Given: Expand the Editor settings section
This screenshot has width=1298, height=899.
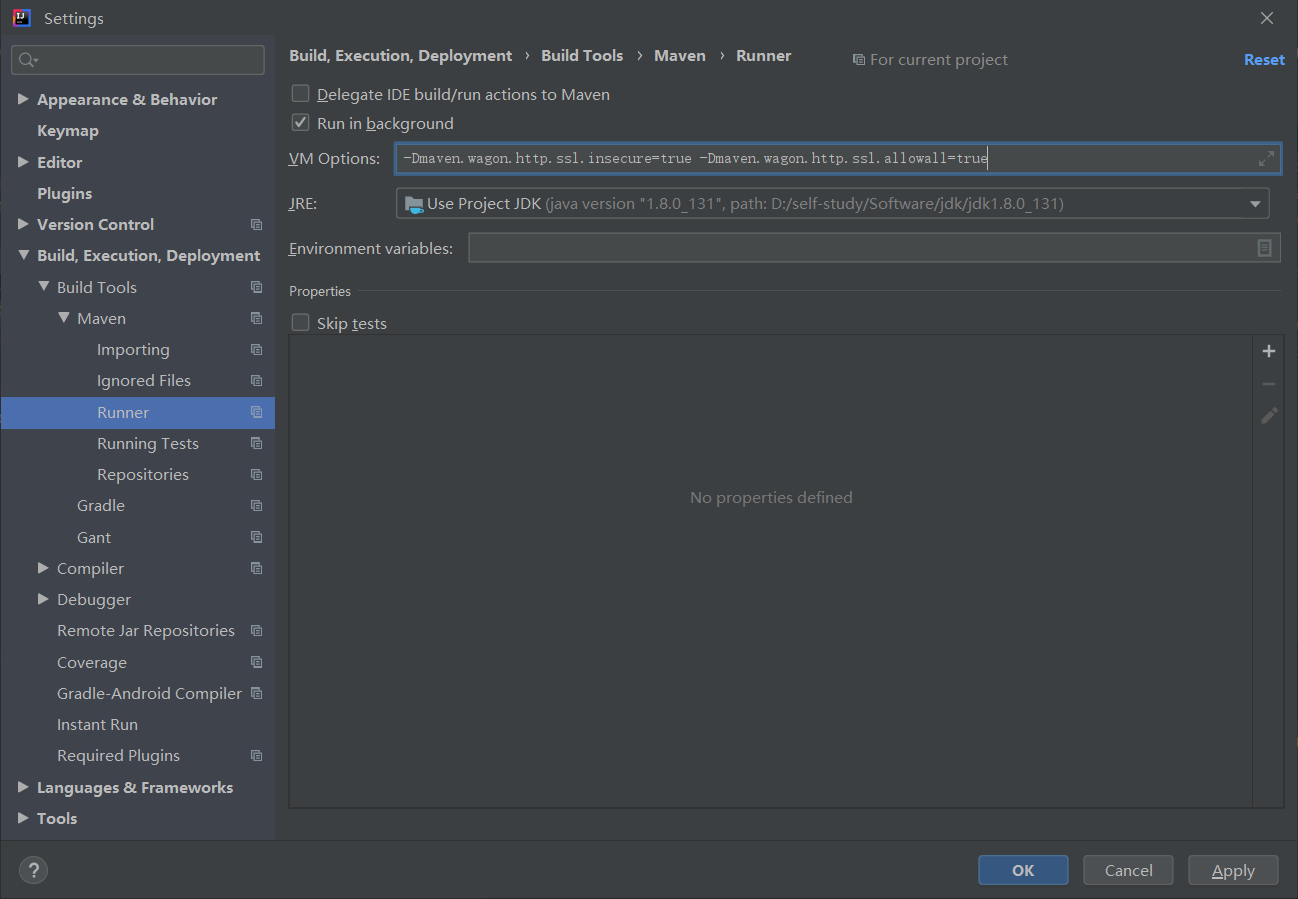Looking at the screenshot, I should click(23, 162).
